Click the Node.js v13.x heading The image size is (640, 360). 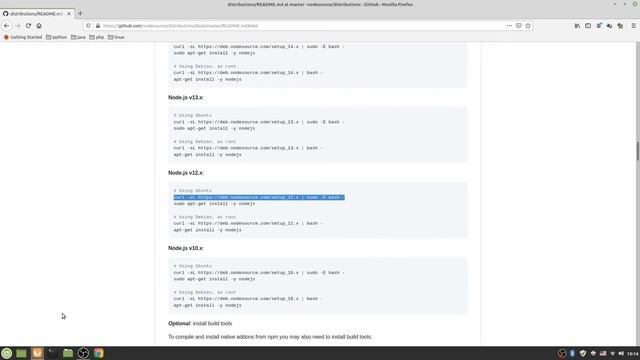[x=186, y=98]
